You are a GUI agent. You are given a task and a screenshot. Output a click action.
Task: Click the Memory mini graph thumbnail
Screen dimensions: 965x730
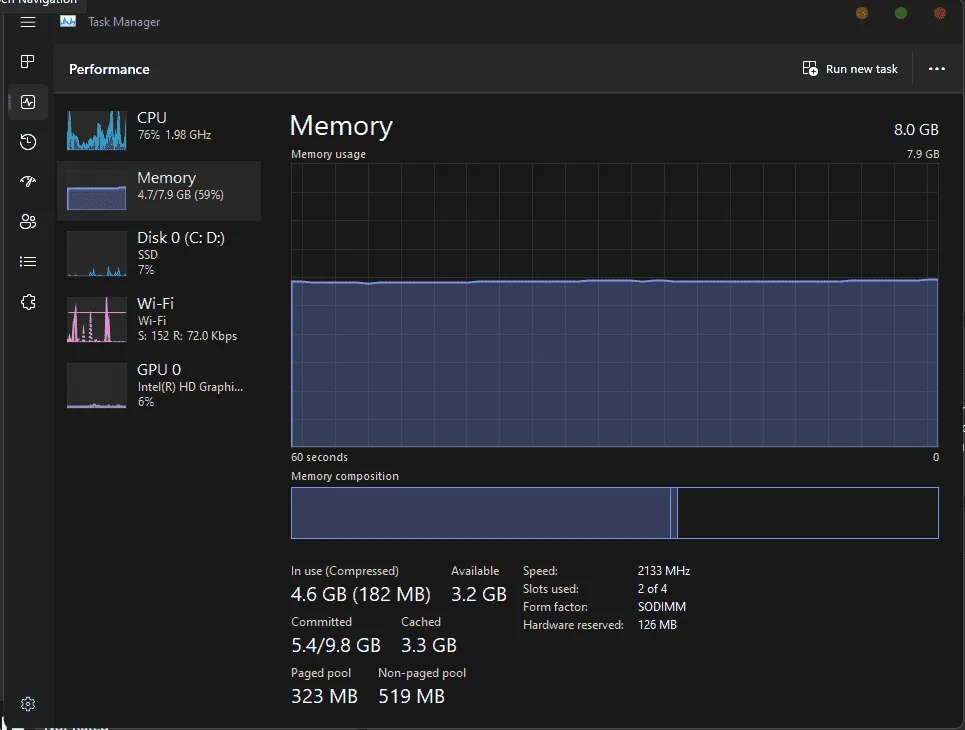click(x=97, y=190)
